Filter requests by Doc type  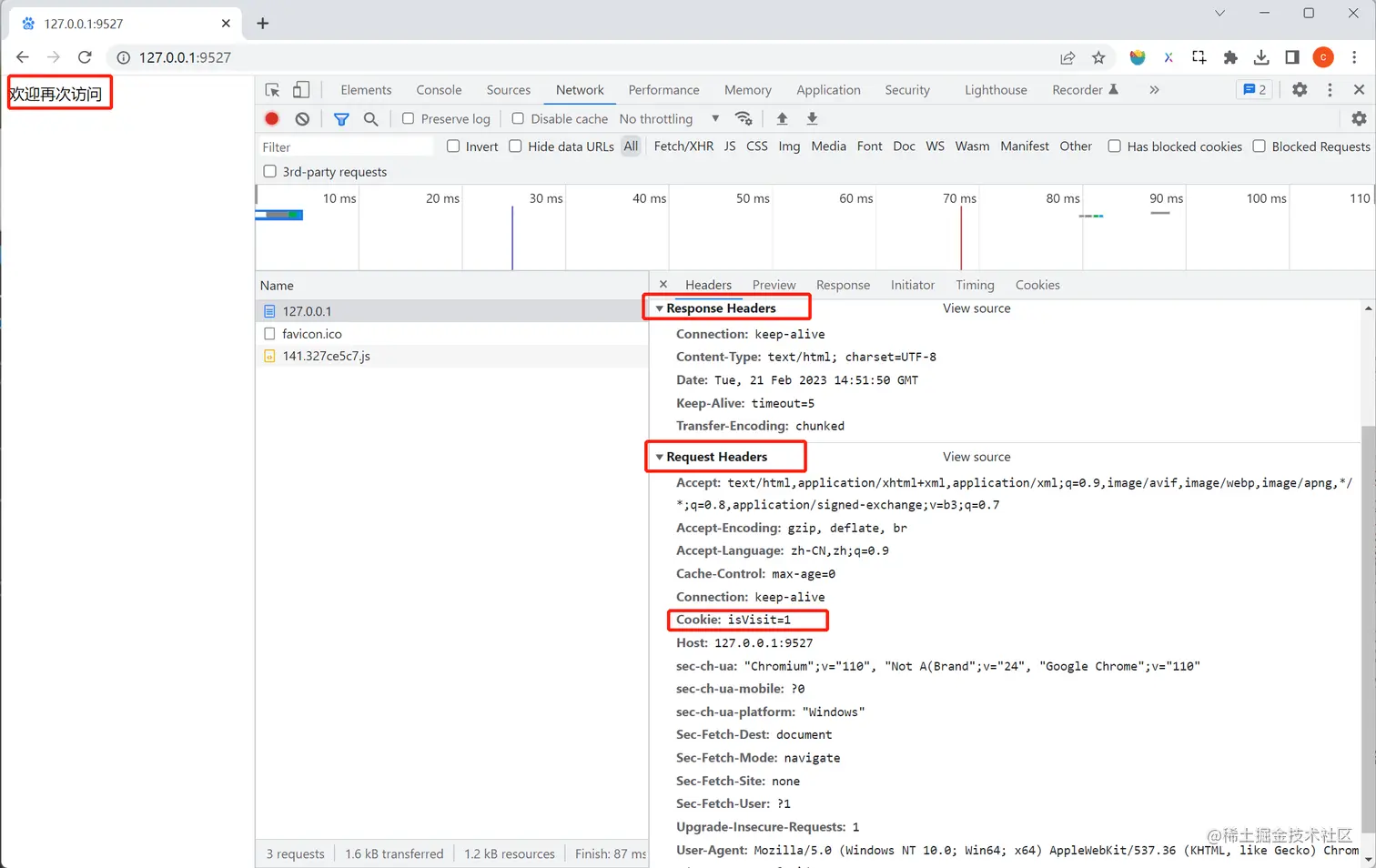click(904, 146)
